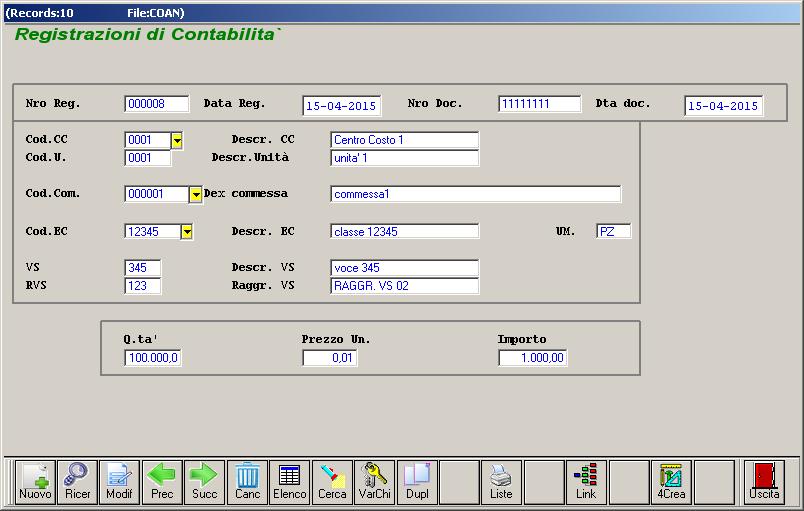The height and width of the screenshot is (511, 804).
Task: Print using the Liste icon
Action: [502, 482]
